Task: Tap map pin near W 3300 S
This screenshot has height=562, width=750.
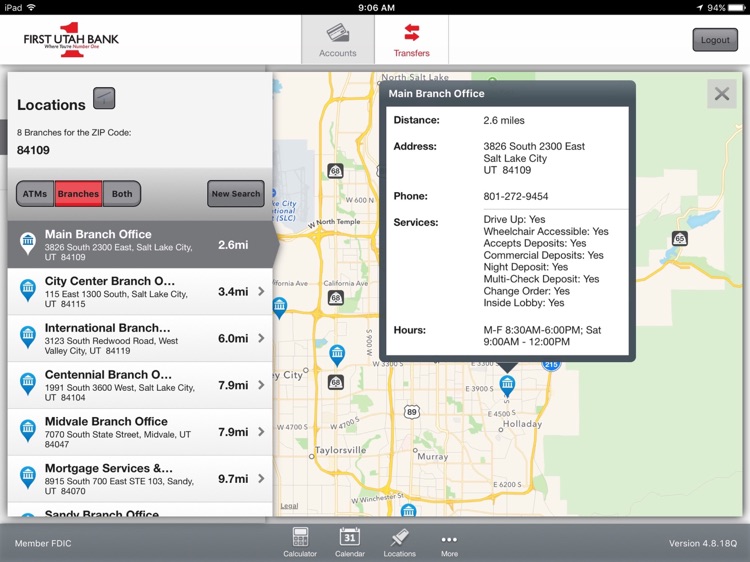Action: pos(337,355)
